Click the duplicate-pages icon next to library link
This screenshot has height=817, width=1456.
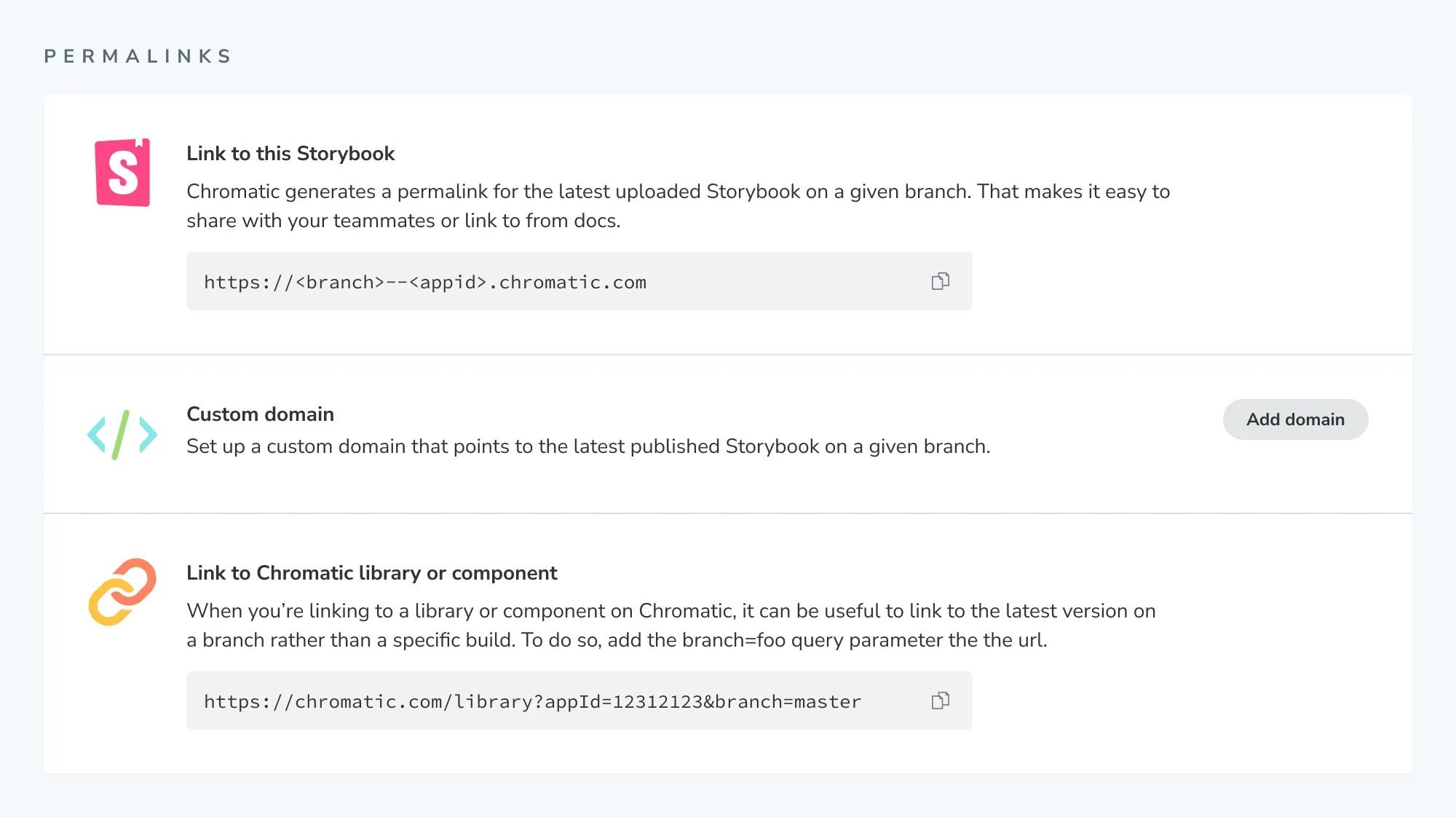click(941, 700)
